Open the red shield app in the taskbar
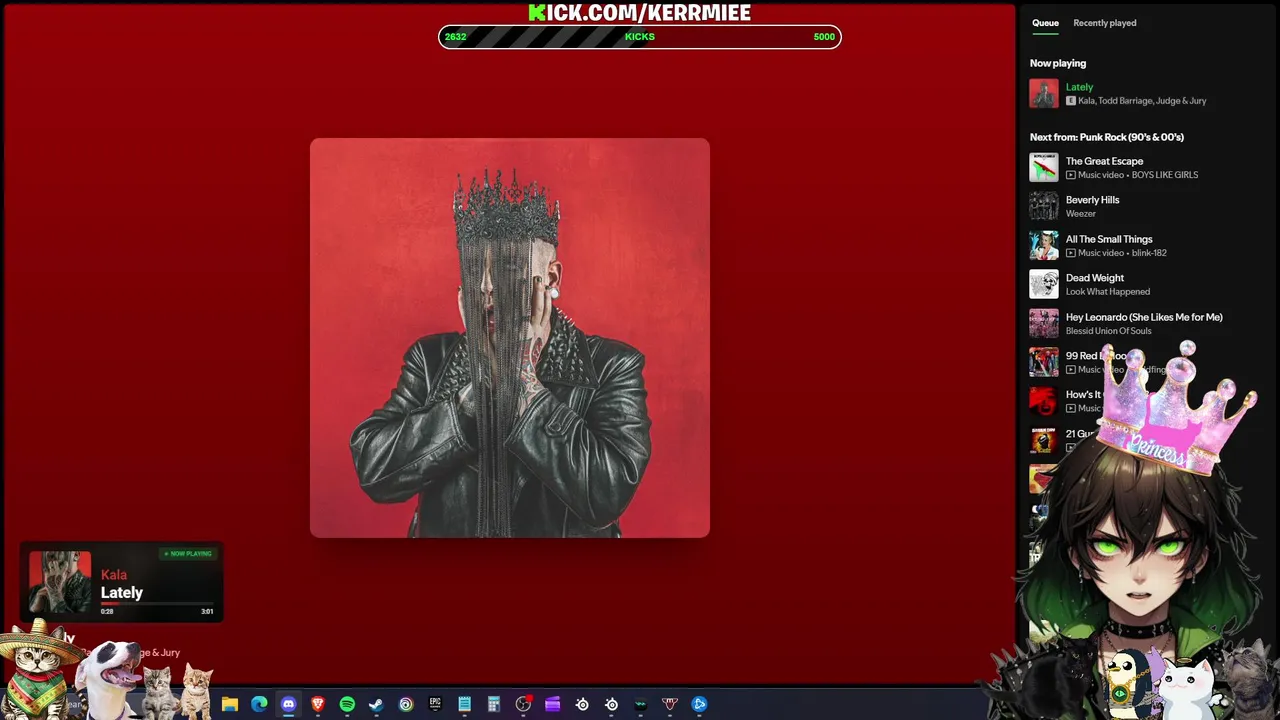Image resolution: width=1280 pixels, height=720 pixels. click(670, 704)
